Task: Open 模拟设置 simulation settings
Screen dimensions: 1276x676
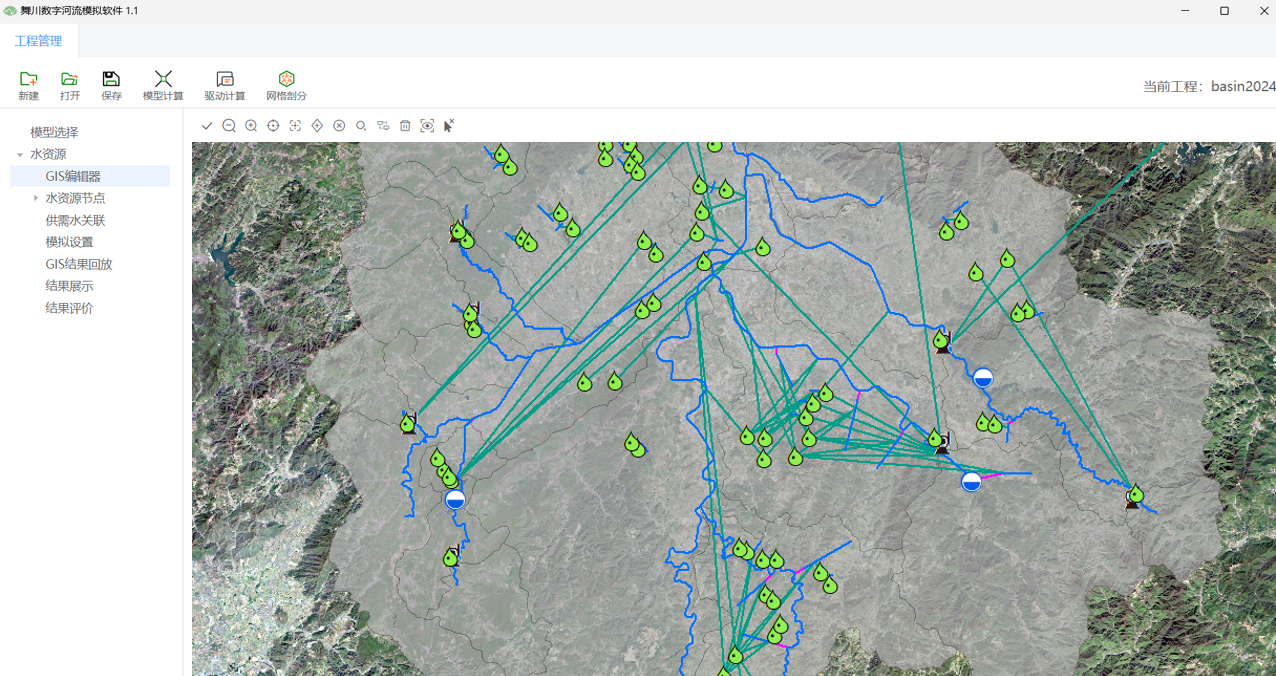Action: pyautogui.click(x=69, y=242)
